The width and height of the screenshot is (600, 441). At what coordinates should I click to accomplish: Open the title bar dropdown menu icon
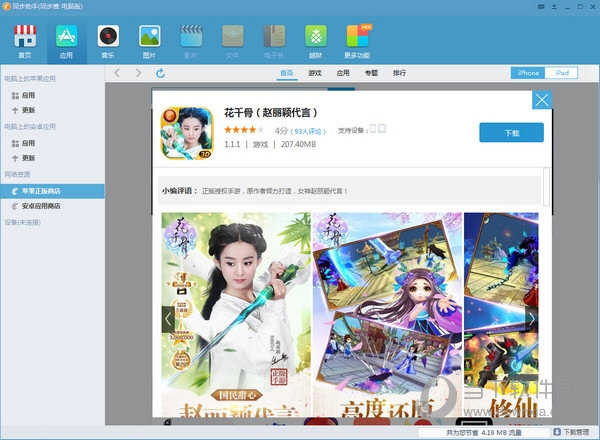click(x=554, y=7)
